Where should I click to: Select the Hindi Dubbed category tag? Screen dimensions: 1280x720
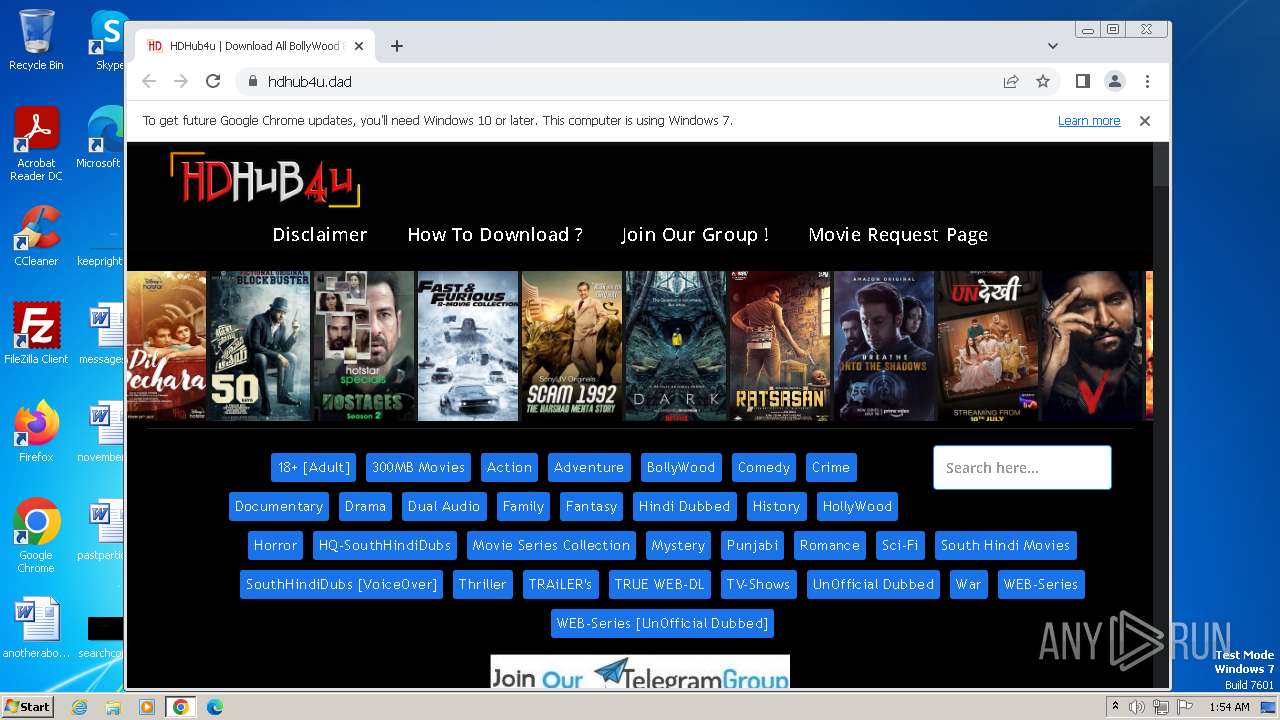685,506
